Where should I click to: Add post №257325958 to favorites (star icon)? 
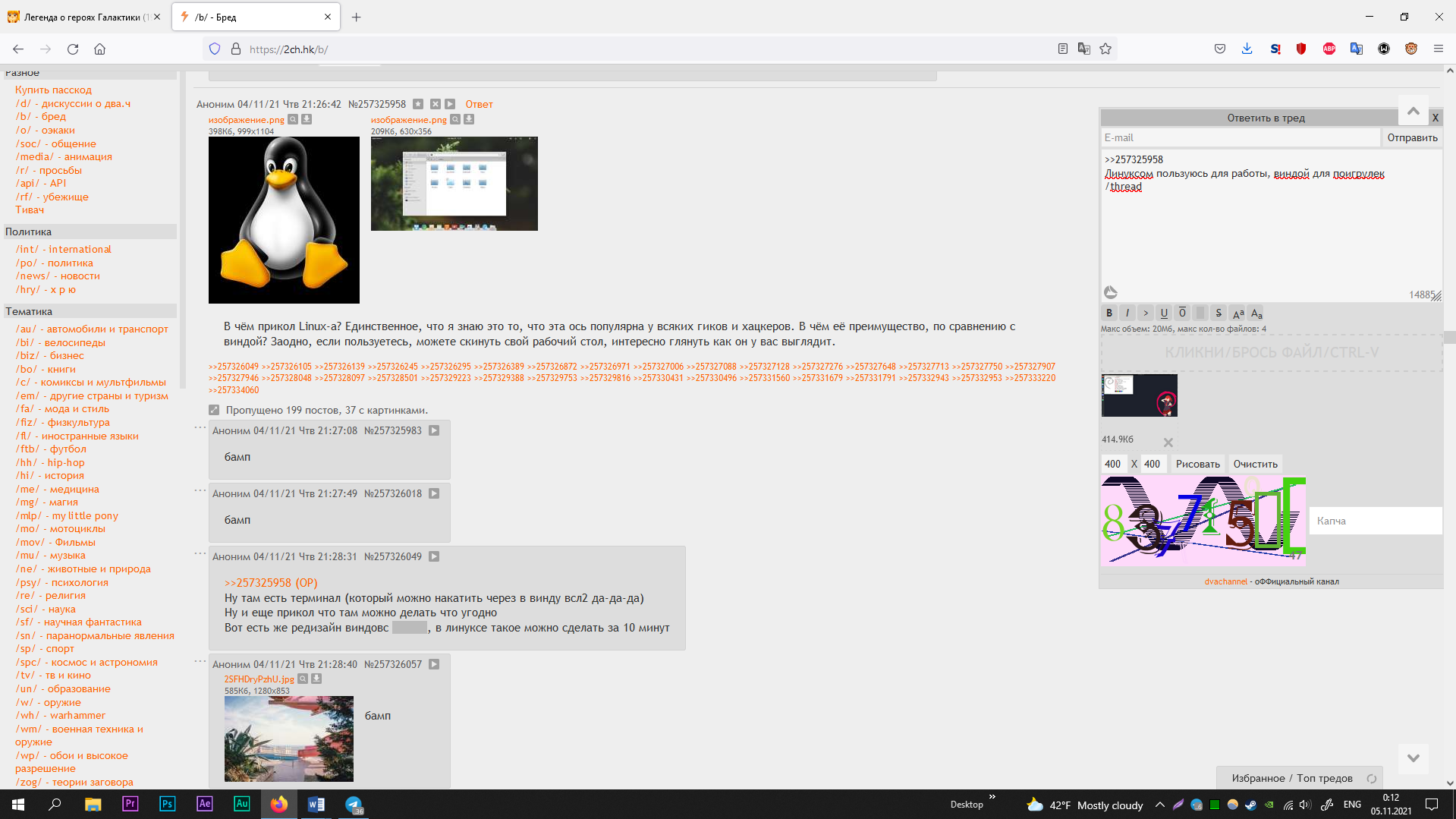(x=418, y=104)
